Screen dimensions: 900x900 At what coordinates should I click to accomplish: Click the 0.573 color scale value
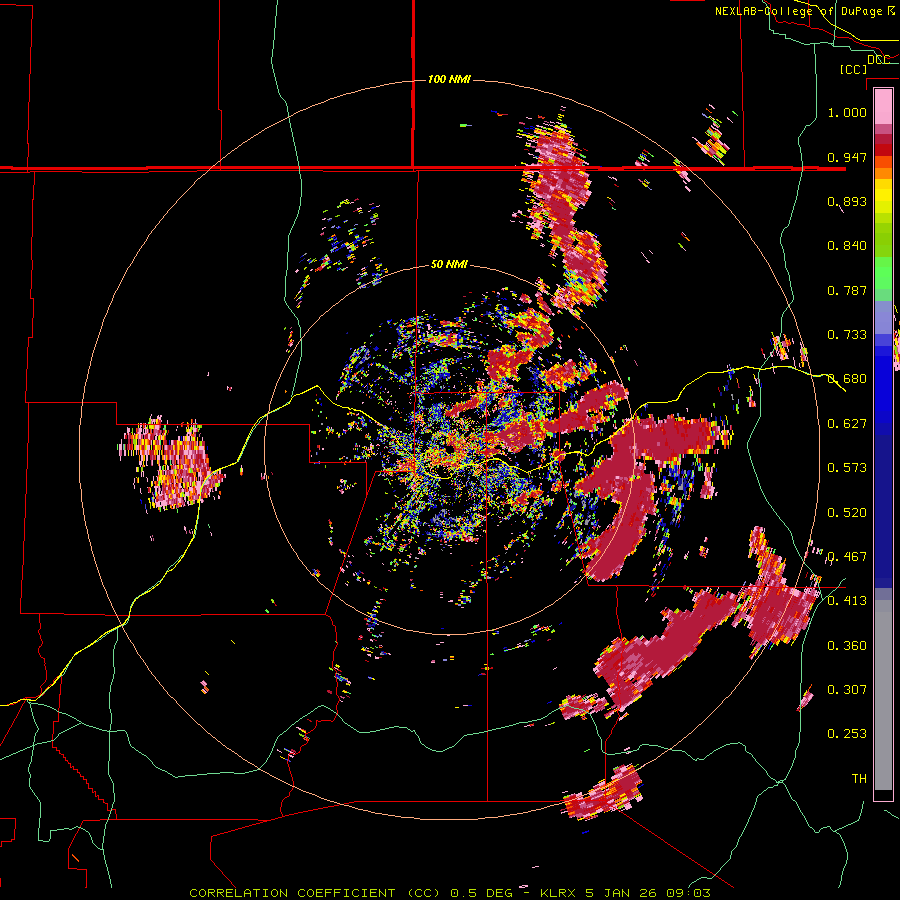(x=847, y=468)
